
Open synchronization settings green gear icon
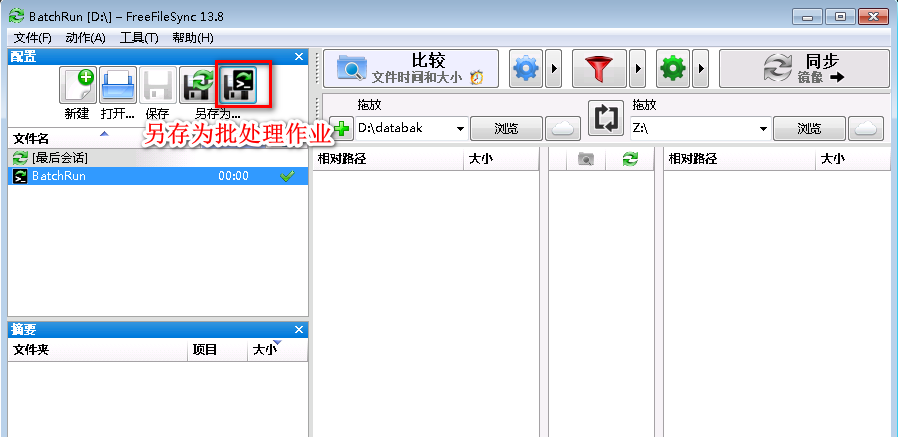tap(673, 69)
